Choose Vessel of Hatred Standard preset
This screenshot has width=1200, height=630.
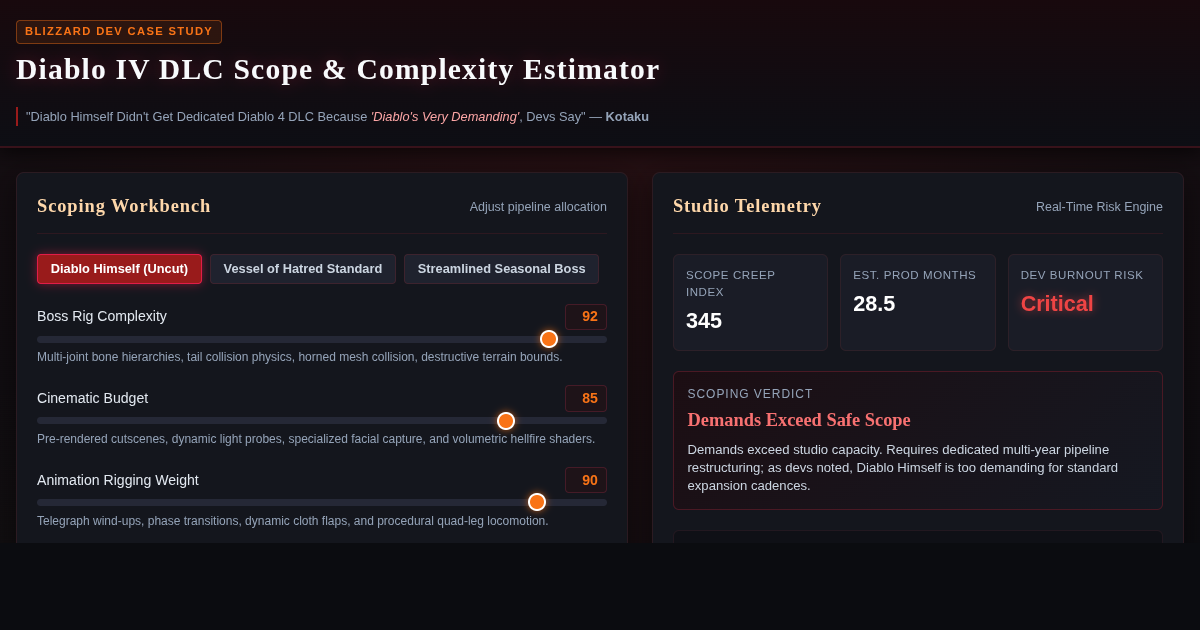tap(303, 269)
